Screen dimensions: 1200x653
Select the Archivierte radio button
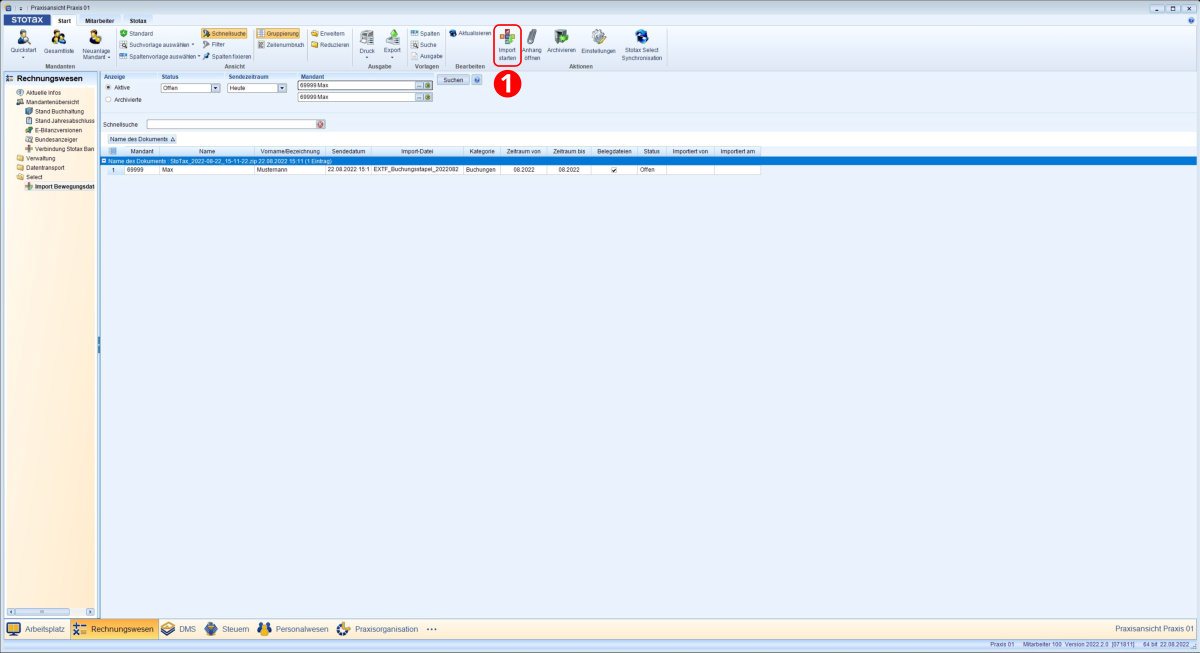point(108,100)
